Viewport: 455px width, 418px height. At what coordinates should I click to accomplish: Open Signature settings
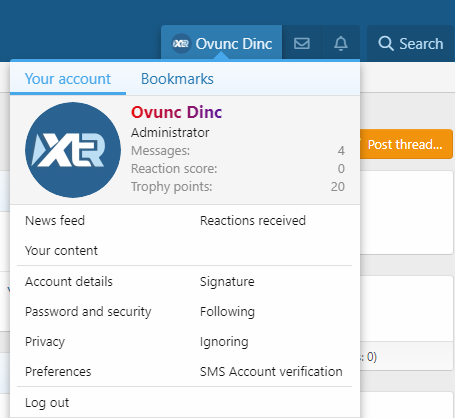point(227,282)
